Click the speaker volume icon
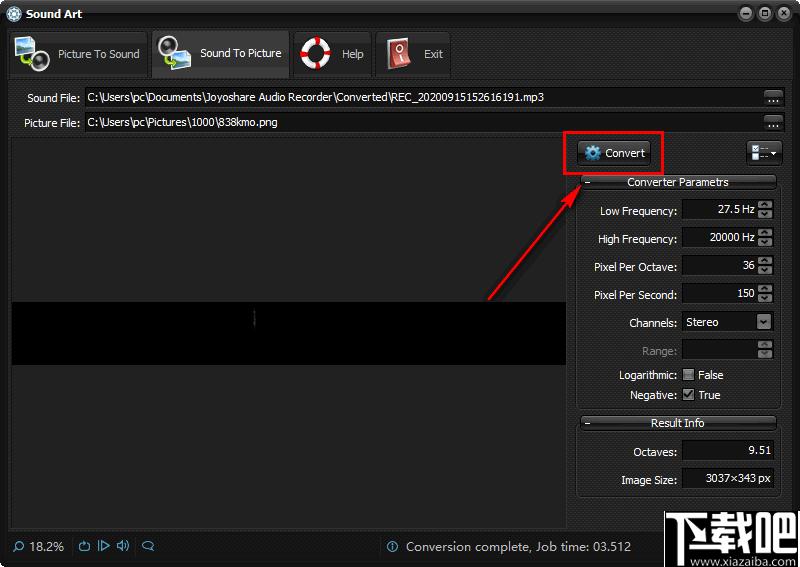This screenshot has width=800, height=567. (123, 546)
